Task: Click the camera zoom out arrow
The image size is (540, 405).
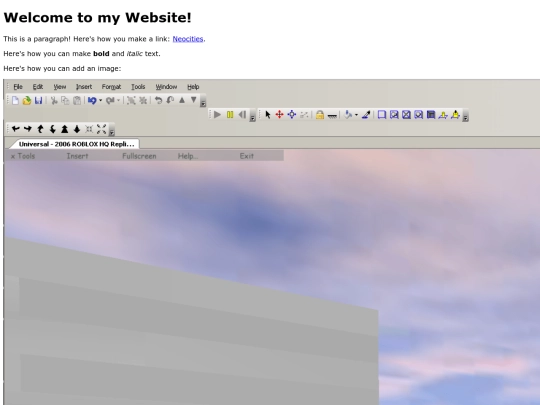Action: 77,129
